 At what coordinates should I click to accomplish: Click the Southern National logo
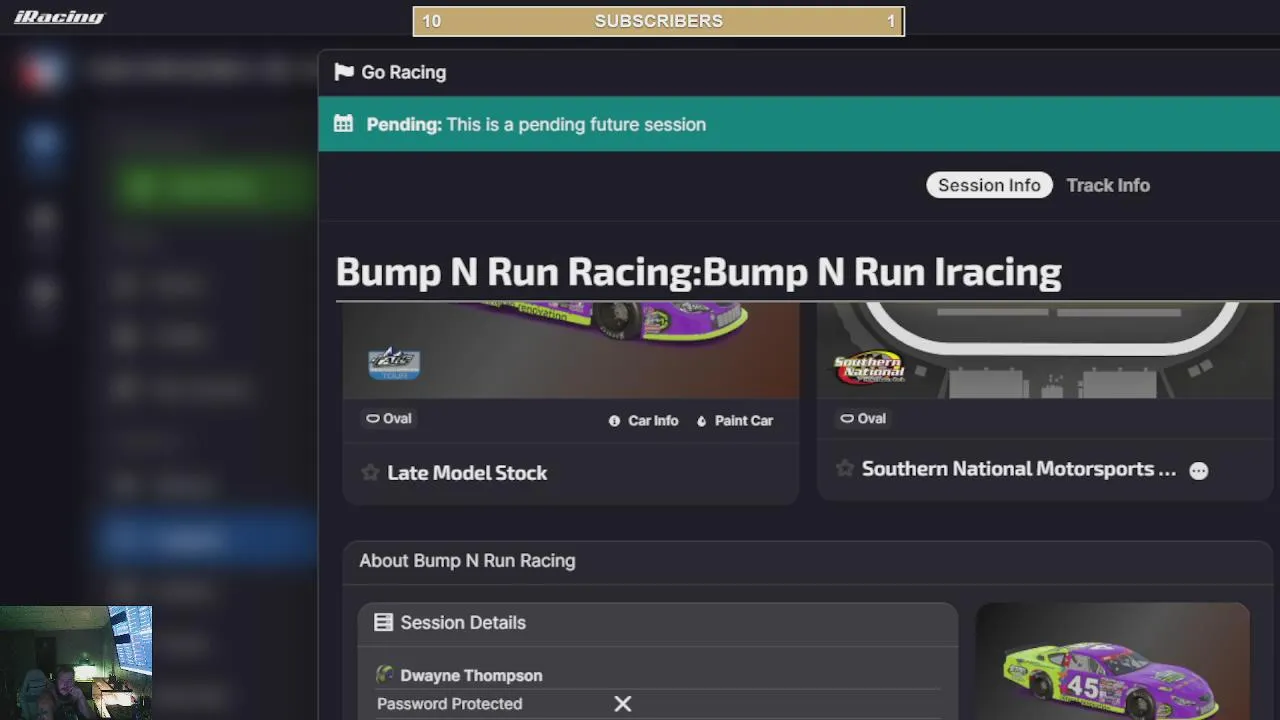[x=869, y=368]
